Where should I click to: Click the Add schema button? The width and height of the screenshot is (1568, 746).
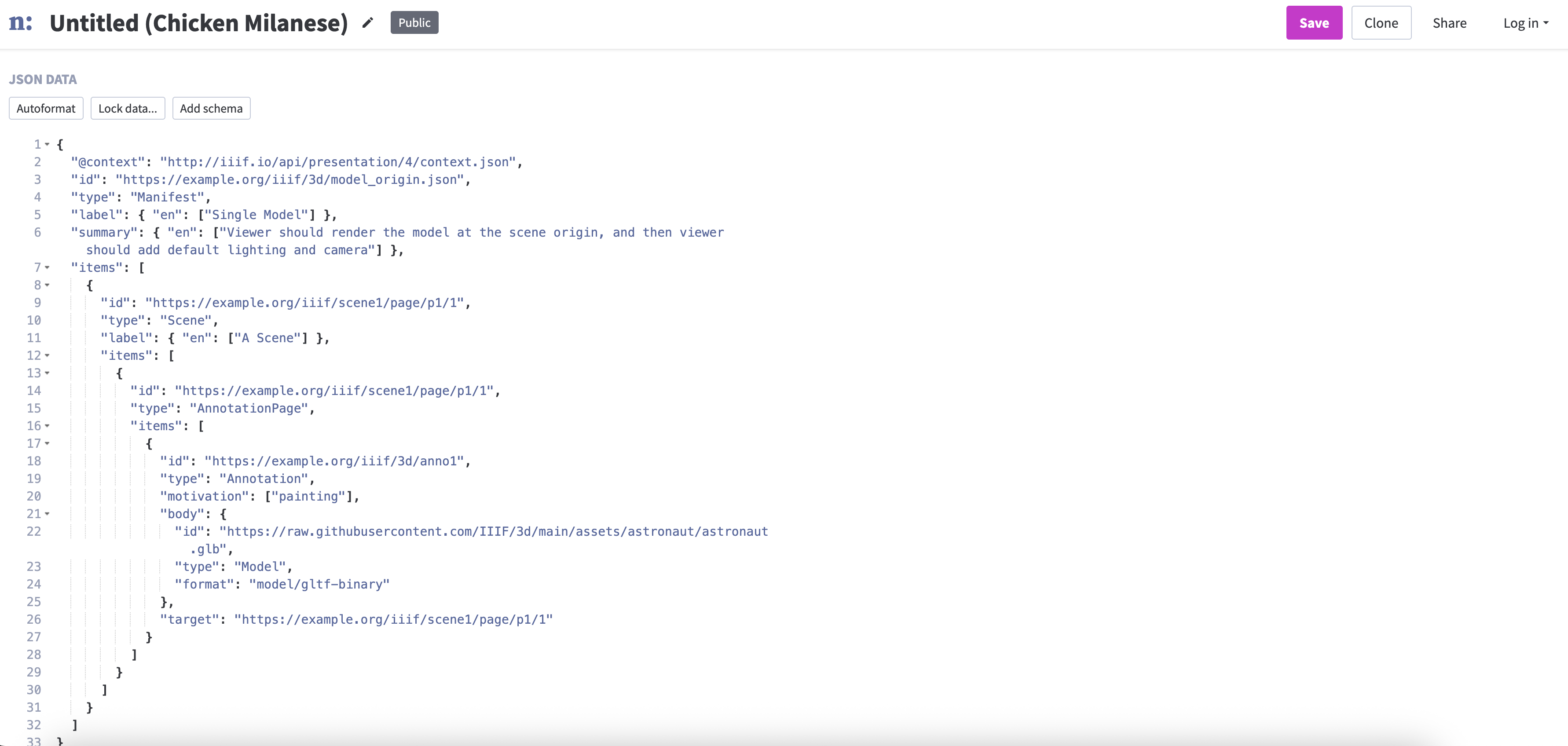[211, 108]
